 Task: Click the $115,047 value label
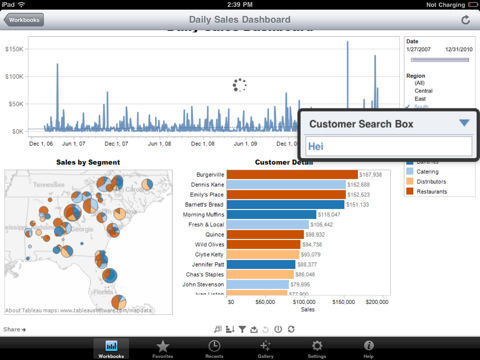coord(329,215)
